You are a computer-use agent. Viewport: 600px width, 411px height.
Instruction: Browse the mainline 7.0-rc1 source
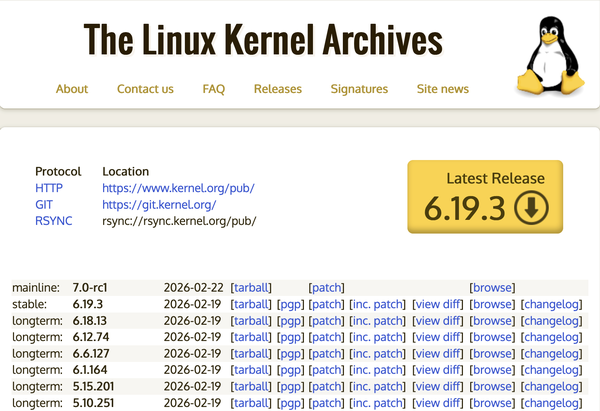[492, 287]
